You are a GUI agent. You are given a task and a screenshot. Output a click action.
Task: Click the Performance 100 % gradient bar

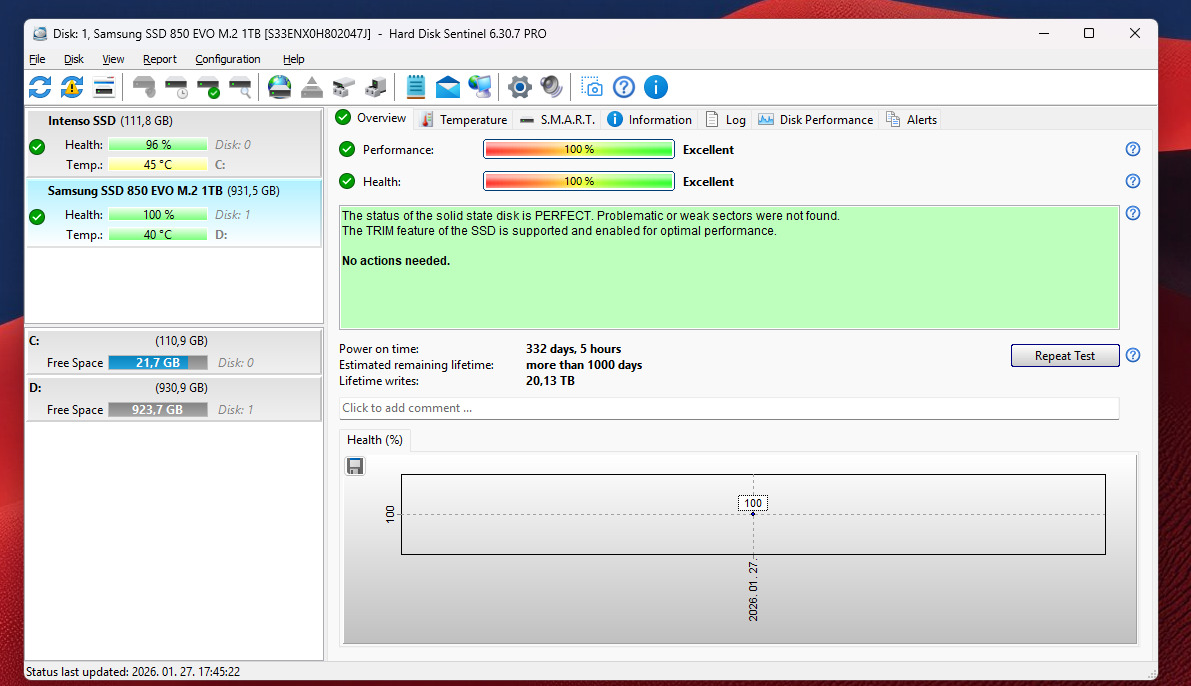click(579, 150)
